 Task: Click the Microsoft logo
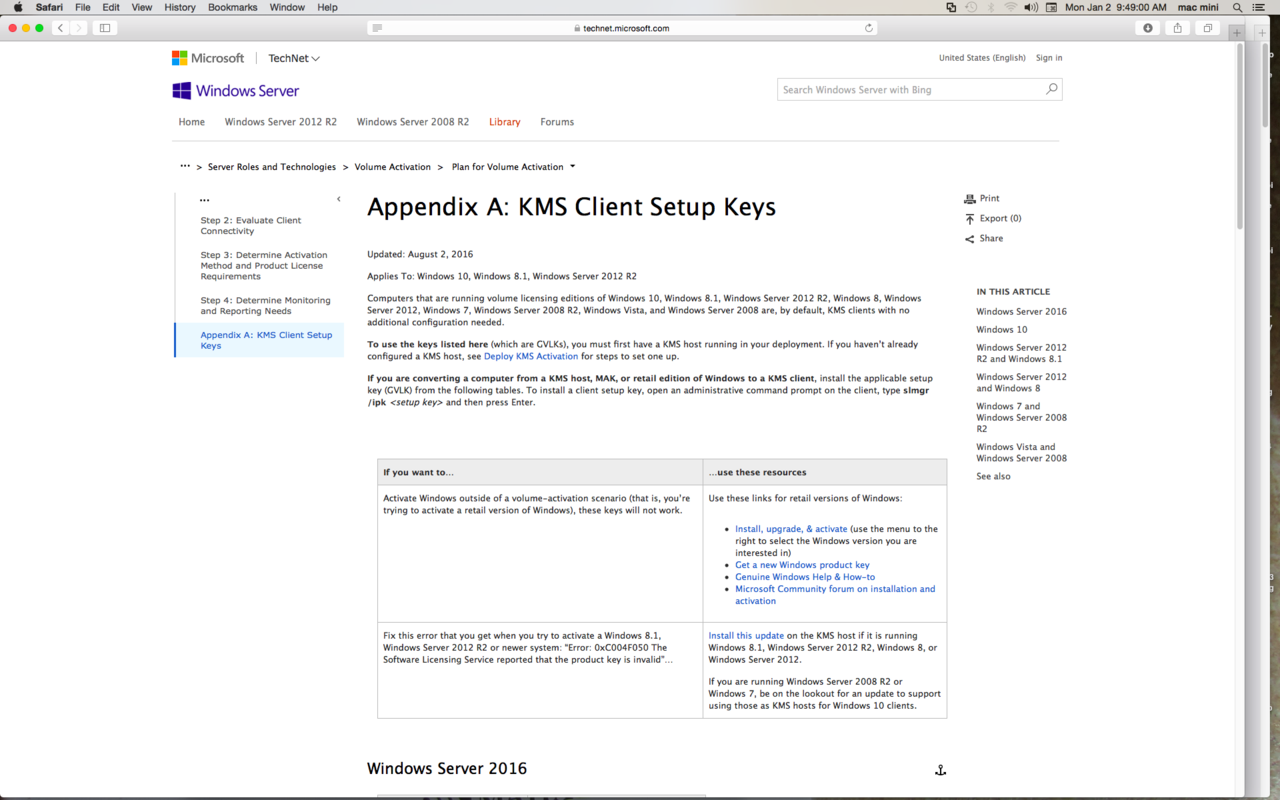(x=208, y=58)
